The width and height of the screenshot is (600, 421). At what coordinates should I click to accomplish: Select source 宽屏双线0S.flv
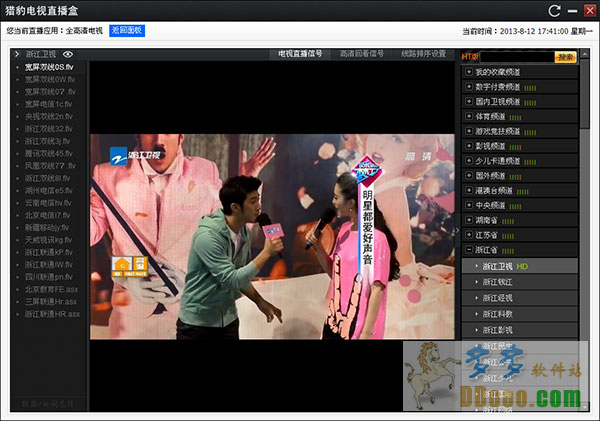(x=49, y=67)
